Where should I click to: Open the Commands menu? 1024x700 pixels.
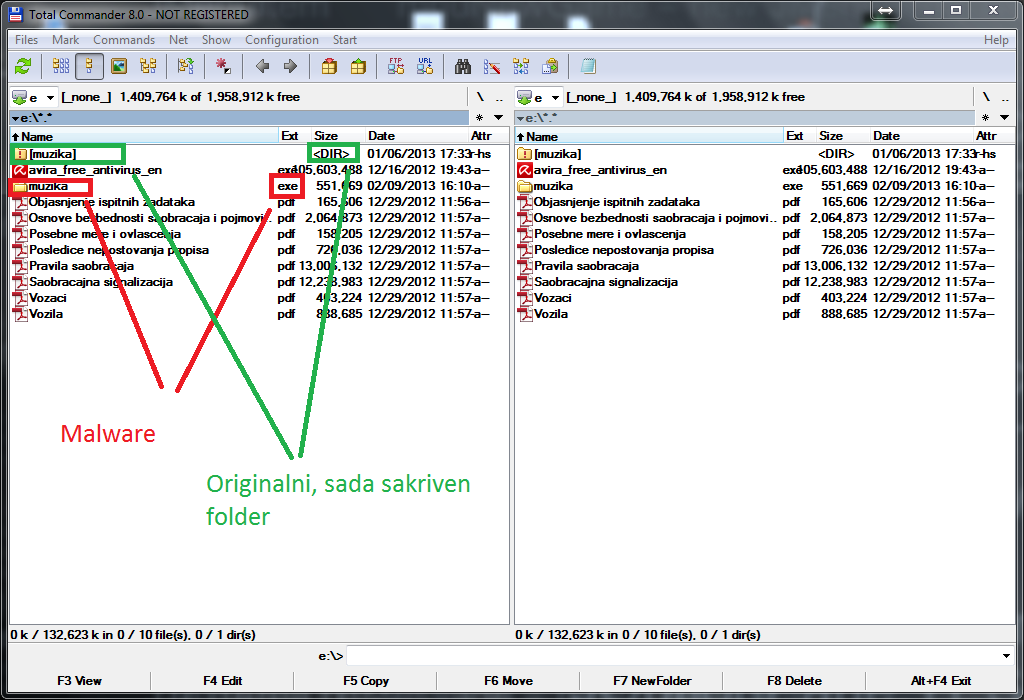124,40
